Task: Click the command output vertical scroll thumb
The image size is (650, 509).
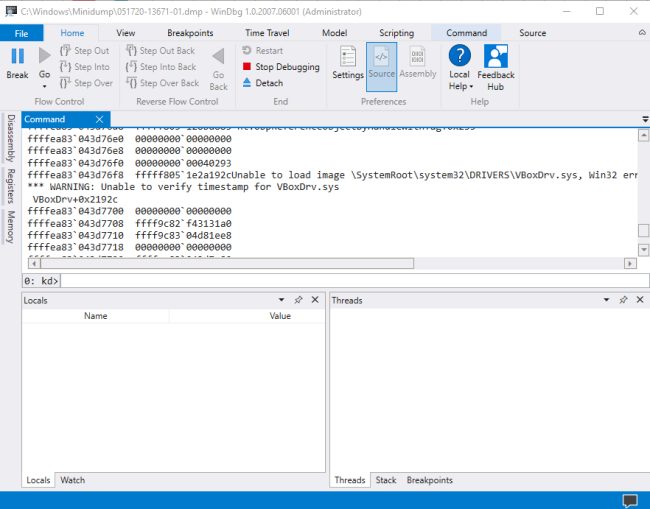Action: (643, 230)
